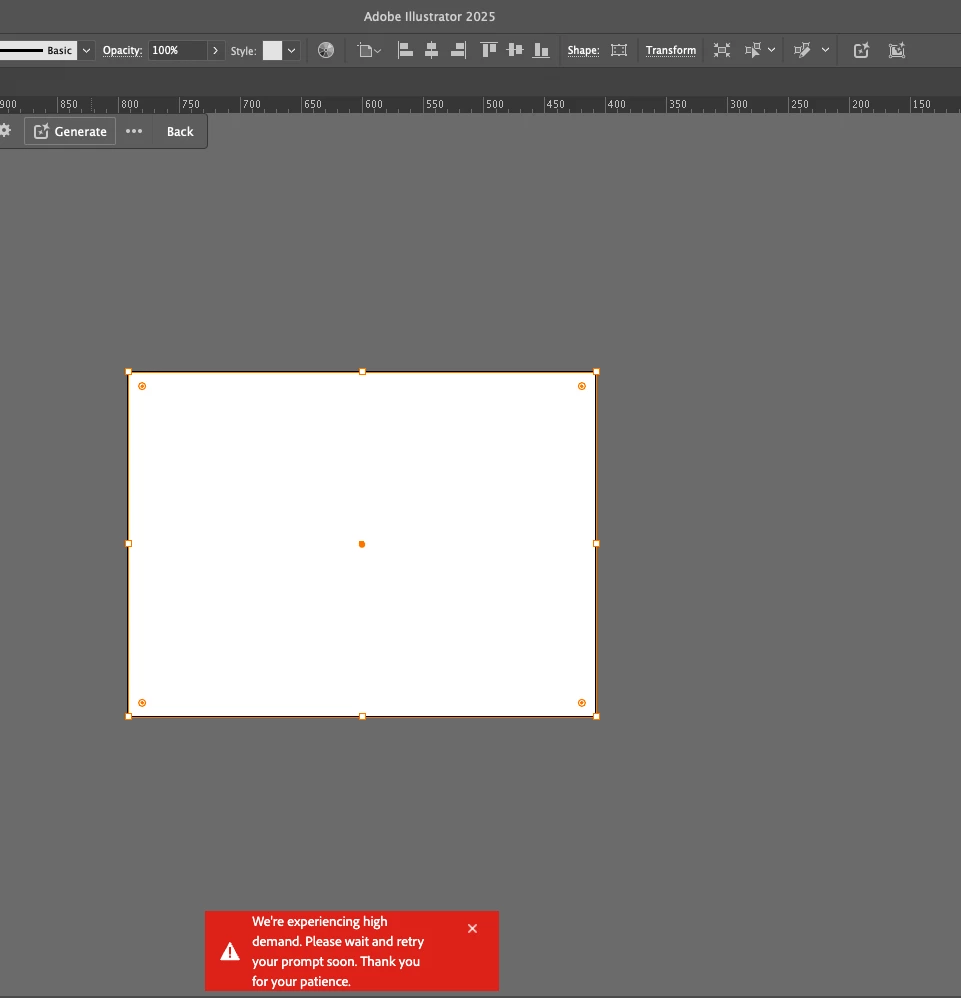Click the top-left bounding box corner handle
The width and height of the screenshot is (961, 998).
point(129,372)
